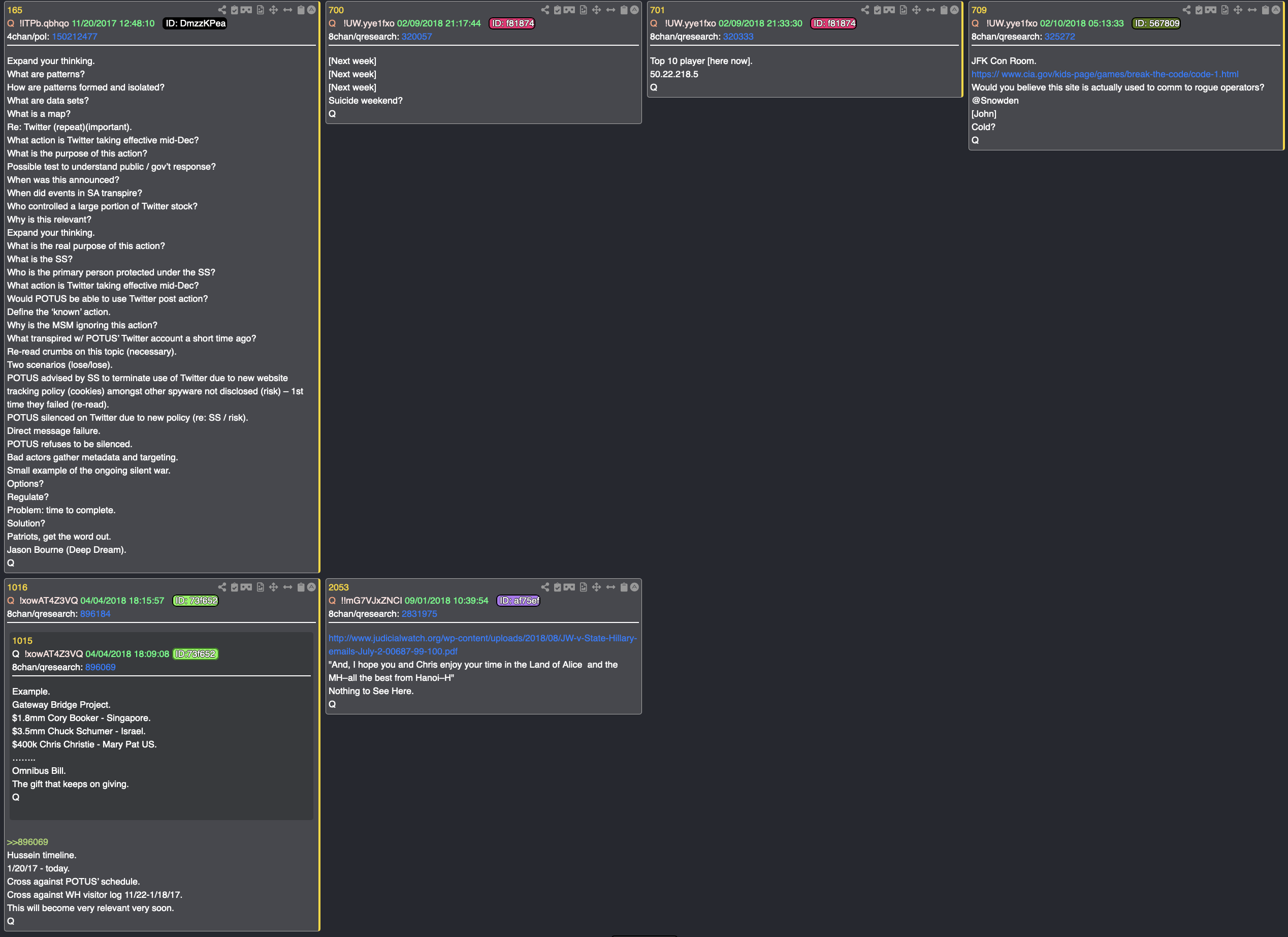The image size is (1288, 937).
Task: Click the four-way move icon on post 165
Action: pyautogui.click(x=274, y=10)
